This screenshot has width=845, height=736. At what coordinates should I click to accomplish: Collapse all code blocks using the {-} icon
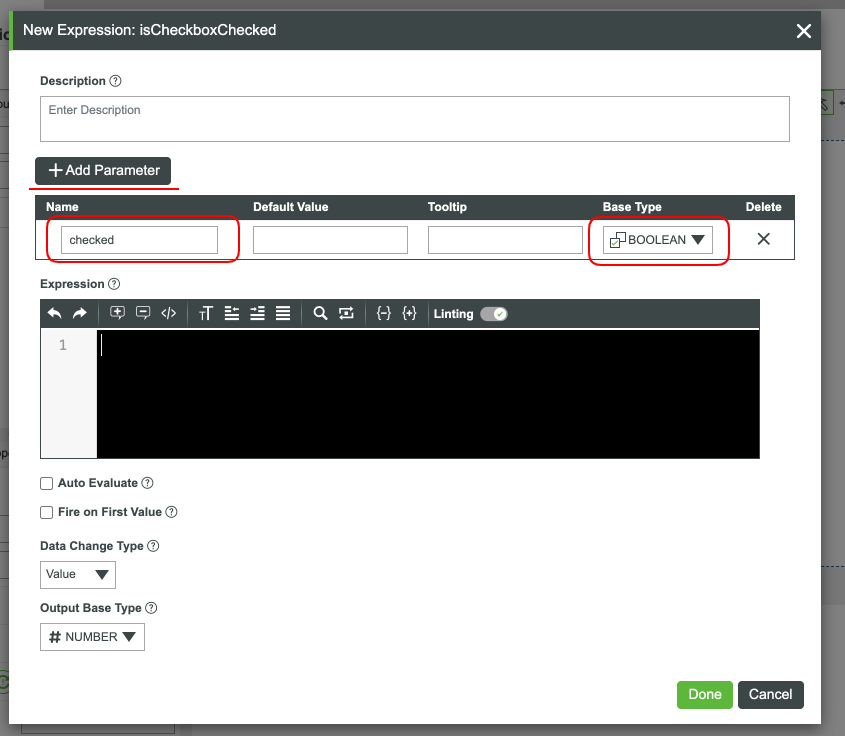384,313
